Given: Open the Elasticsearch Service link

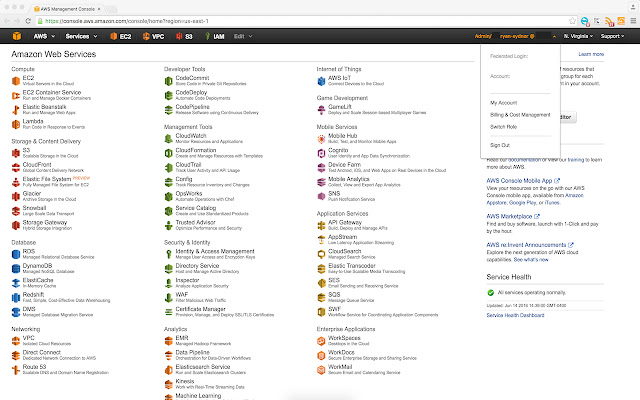Looking at the screenshot, I should coord(203,367).
